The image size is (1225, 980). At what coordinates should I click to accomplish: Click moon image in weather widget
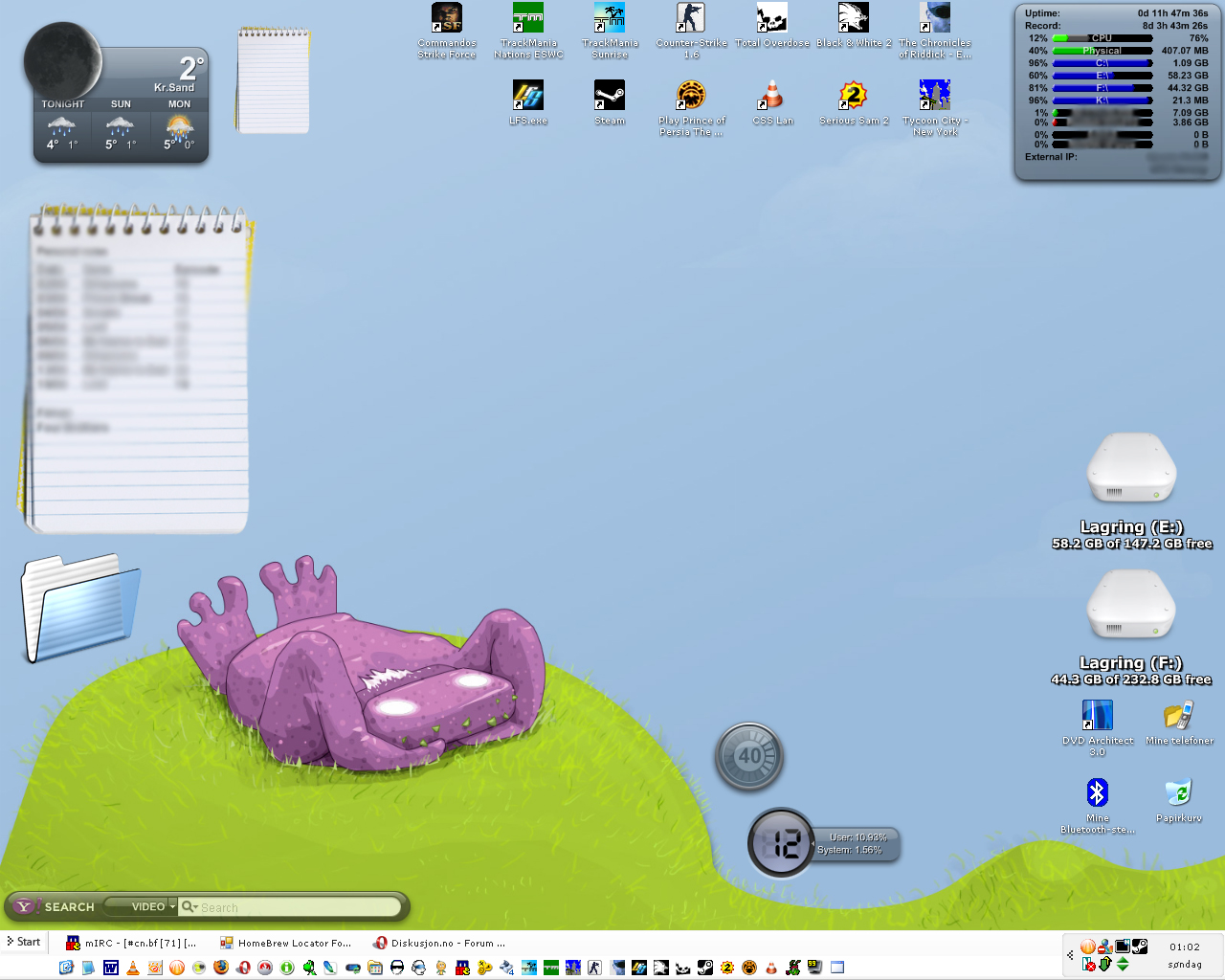click(63, 60)
